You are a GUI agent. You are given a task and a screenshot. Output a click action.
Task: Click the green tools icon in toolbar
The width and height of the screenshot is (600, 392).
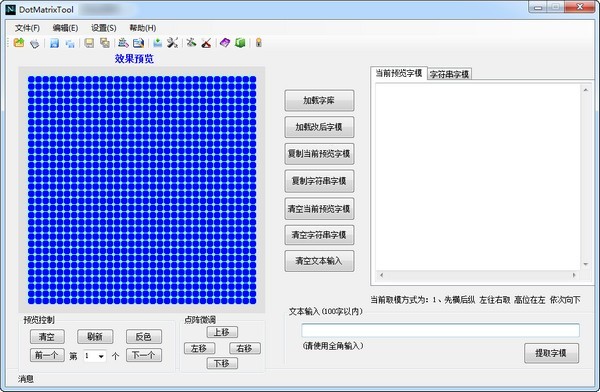pyautogui.click(x=191, y=43)
